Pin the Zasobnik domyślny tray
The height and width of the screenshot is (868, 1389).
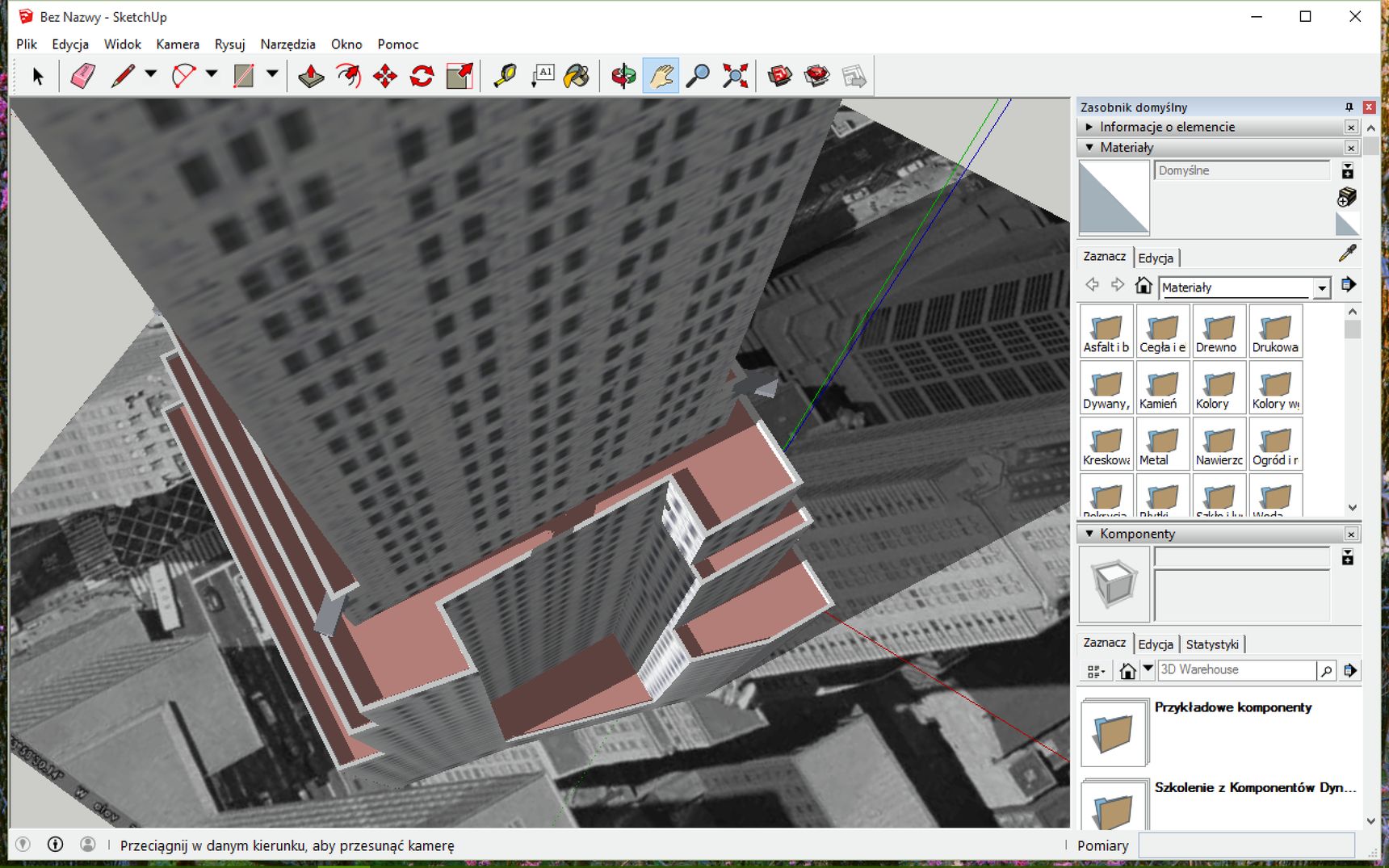(1349, 107)
